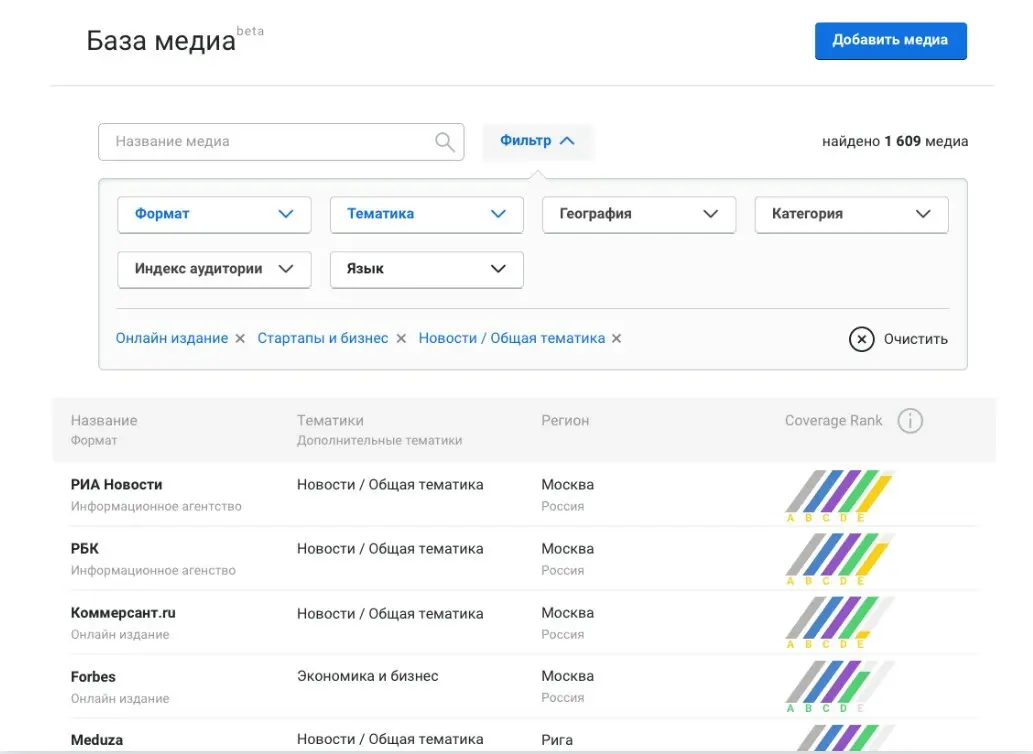Click Москва region in Forbes row
1033x754 pixels.
tap(568, 676)
